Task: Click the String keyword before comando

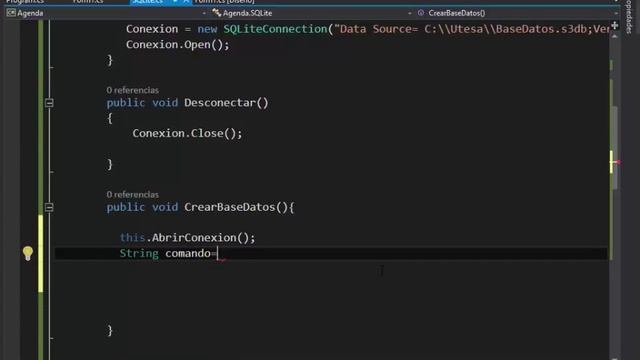Action: coord(139,253)
